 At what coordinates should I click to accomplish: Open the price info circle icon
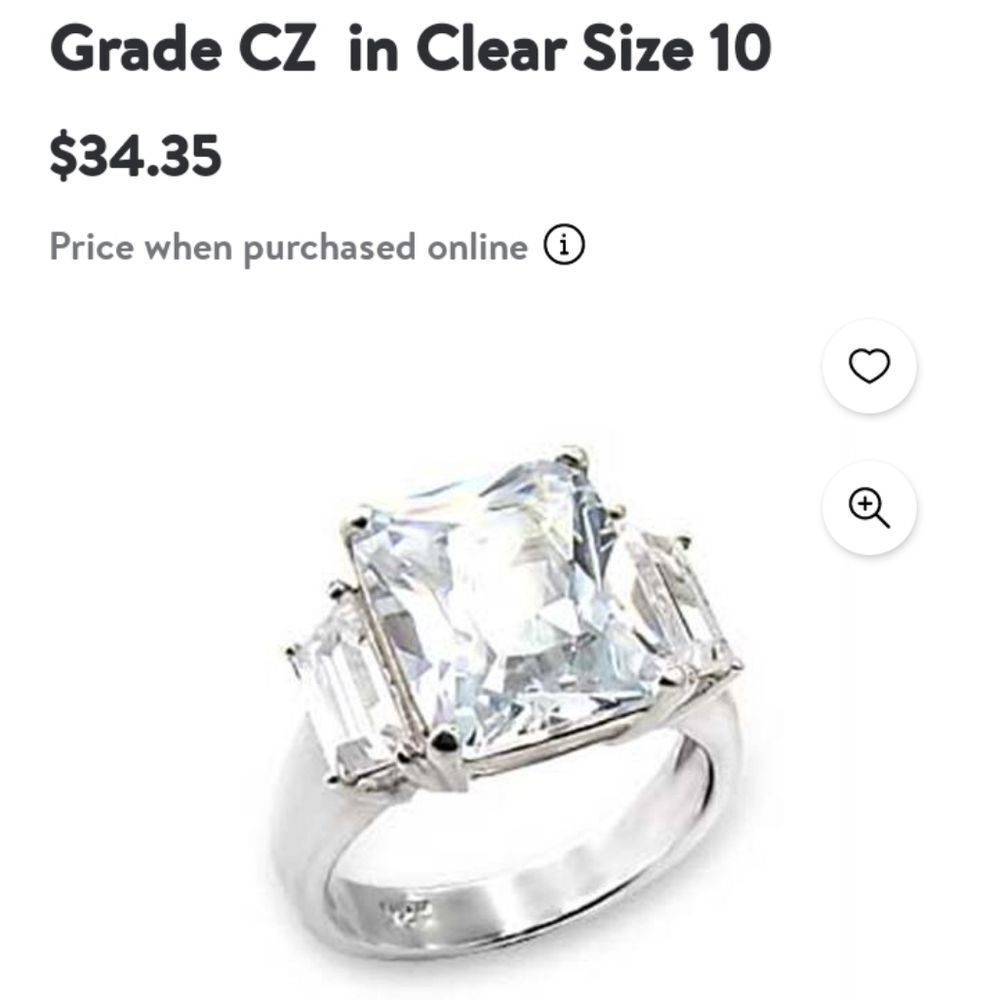564,245
